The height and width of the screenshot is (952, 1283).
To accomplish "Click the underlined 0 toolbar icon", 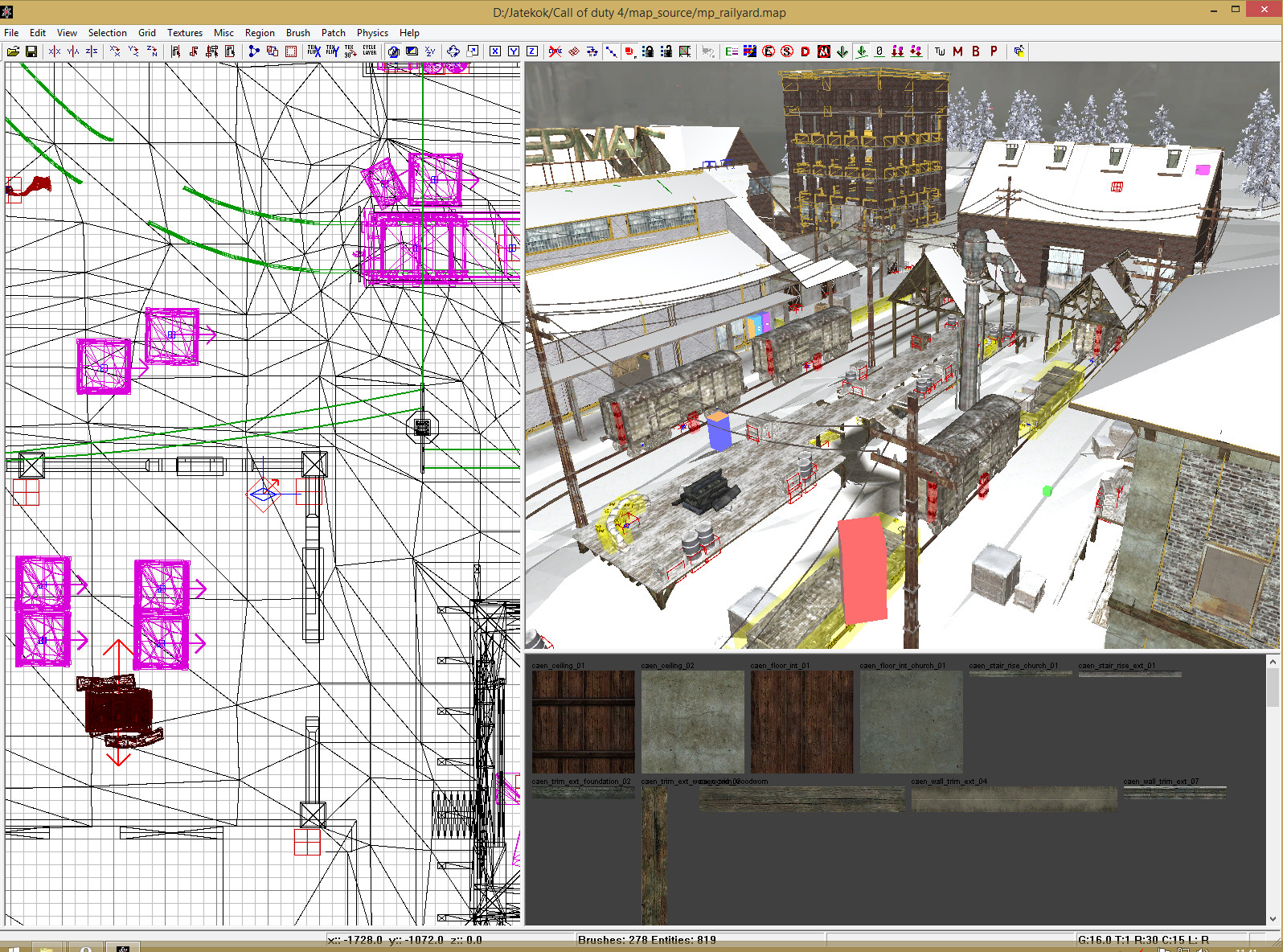I will [x=879, y=51].
